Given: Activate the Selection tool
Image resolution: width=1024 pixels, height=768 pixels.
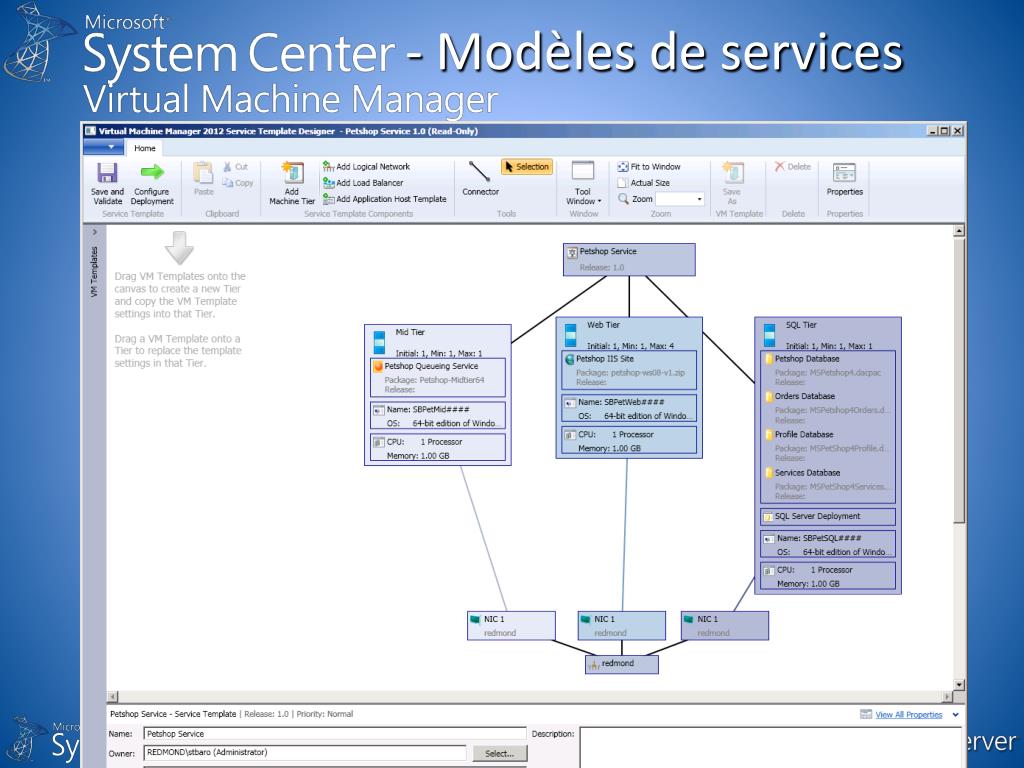Looking at the screenshot, I should tap(527, 167).
